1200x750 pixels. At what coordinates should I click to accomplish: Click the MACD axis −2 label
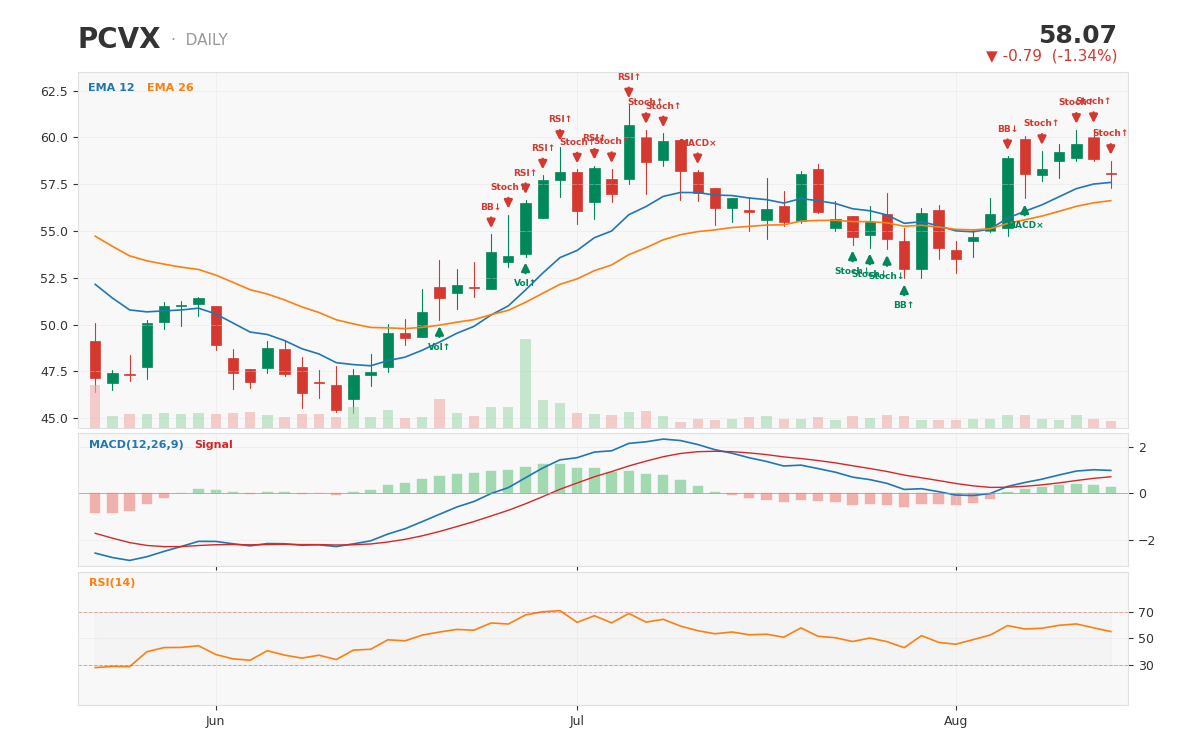[1146, 540]
